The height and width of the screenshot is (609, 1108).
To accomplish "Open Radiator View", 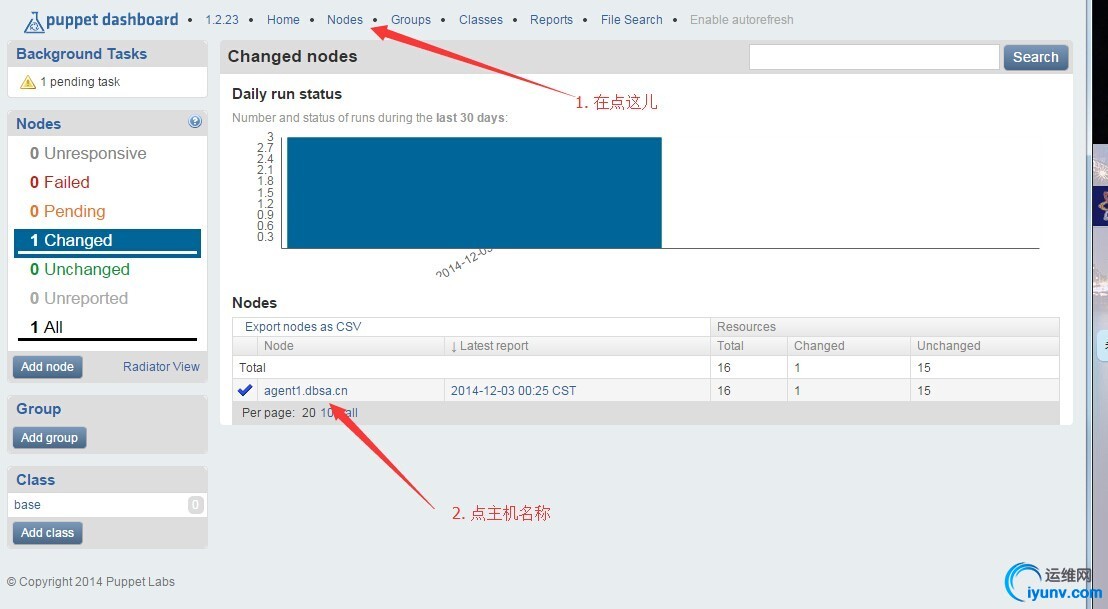I will pyautogui.click(x=161, y=367).
